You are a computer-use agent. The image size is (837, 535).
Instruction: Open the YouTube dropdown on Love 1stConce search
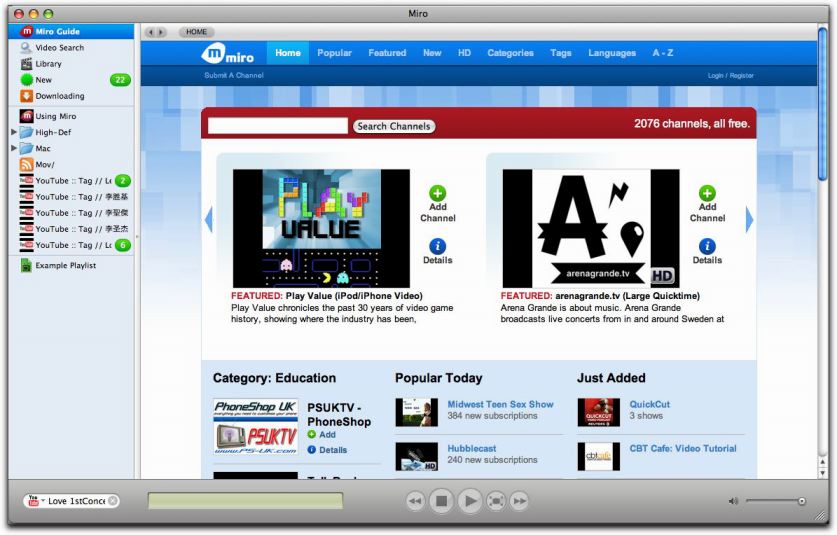pyautogui.click(x=36, y=501)
